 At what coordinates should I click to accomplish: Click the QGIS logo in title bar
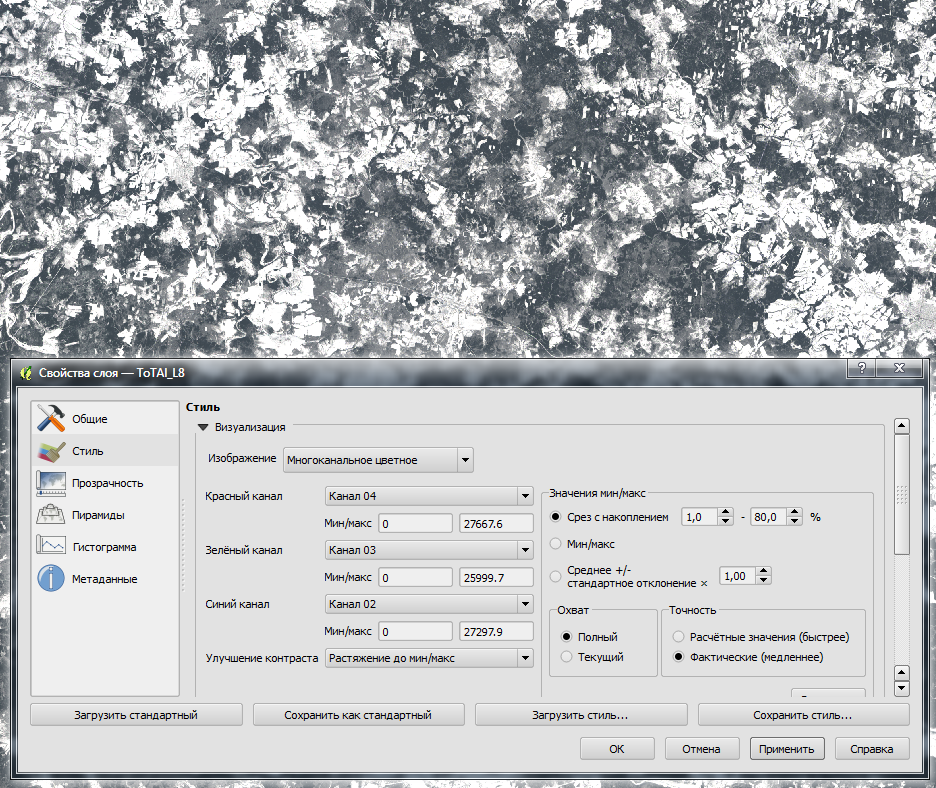coord(26,373)
